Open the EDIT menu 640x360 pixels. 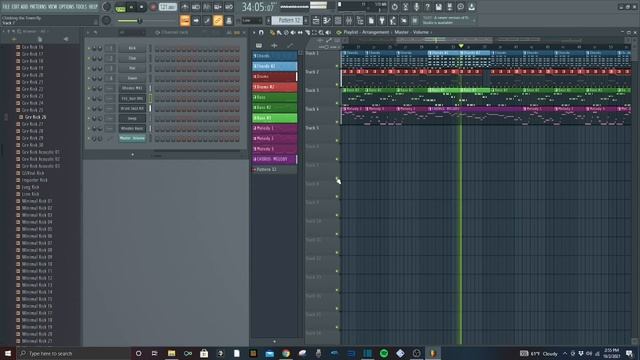point(15,7)
